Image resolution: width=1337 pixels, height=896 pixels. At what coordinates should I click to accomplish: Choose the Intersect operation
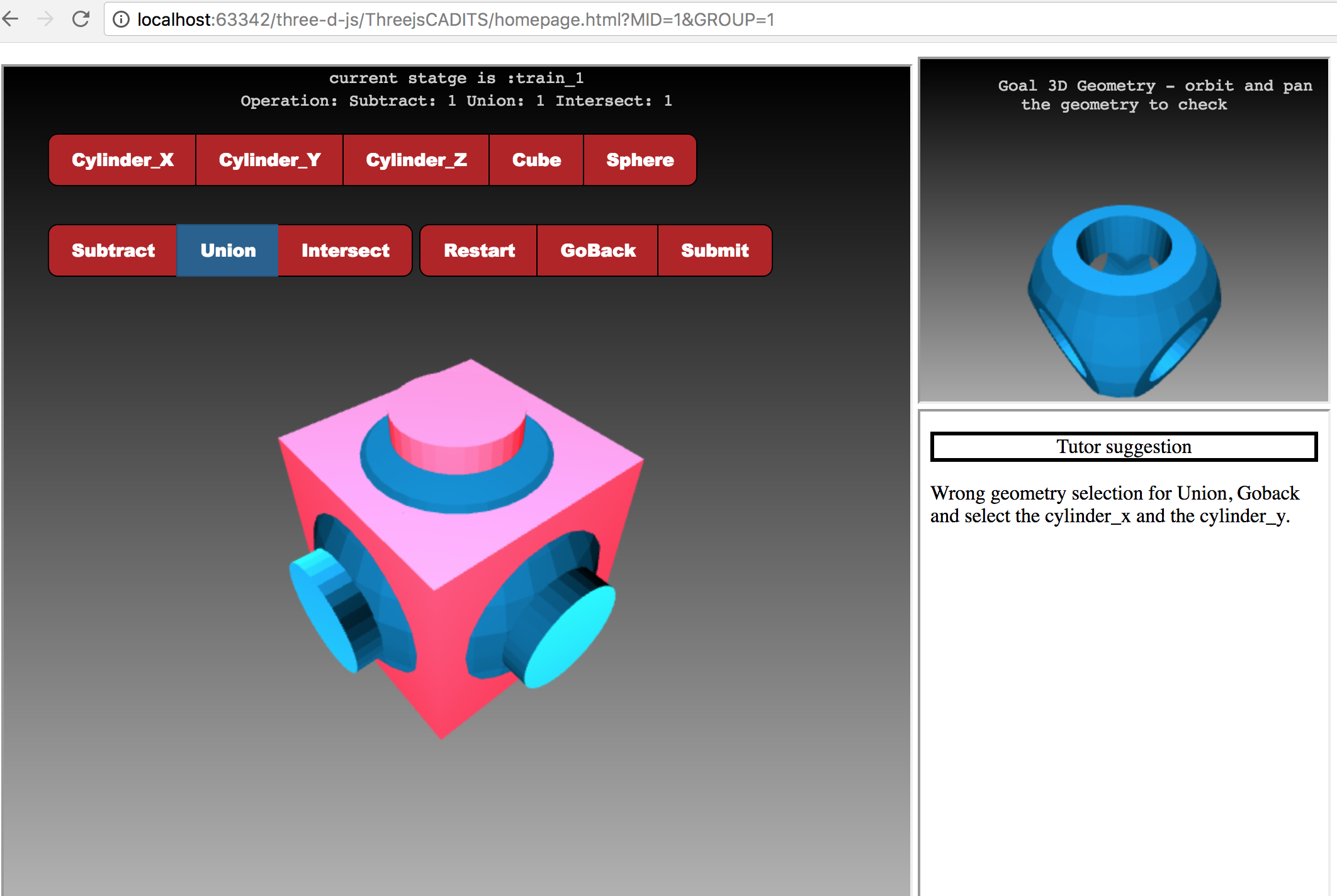[x=345, y=250]
